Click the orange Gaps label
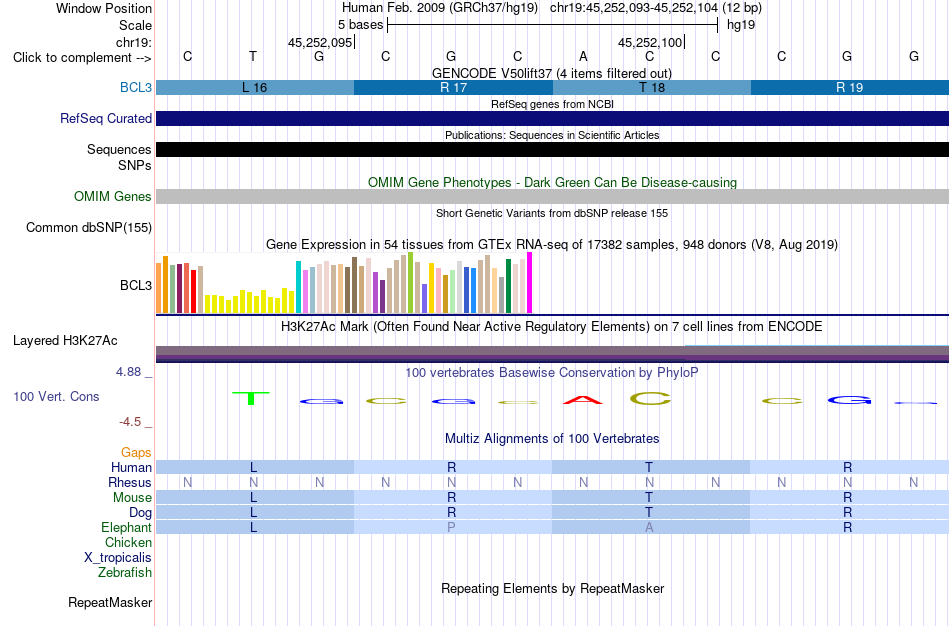The height and width of the screenshot is (626, 950). (x=136, y=453)
